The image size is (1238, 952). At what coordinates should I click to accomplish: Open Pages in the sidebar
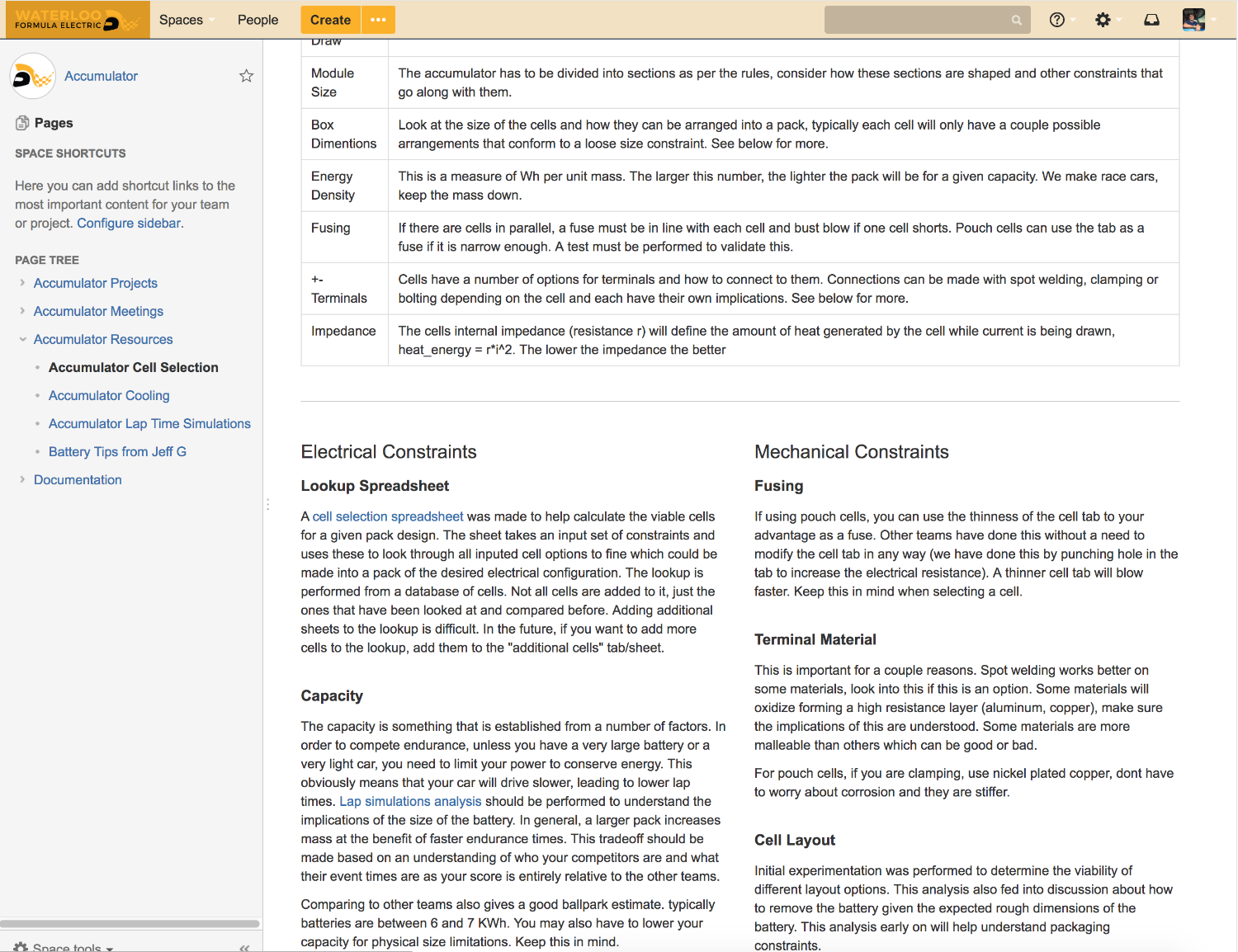(54, 123)
